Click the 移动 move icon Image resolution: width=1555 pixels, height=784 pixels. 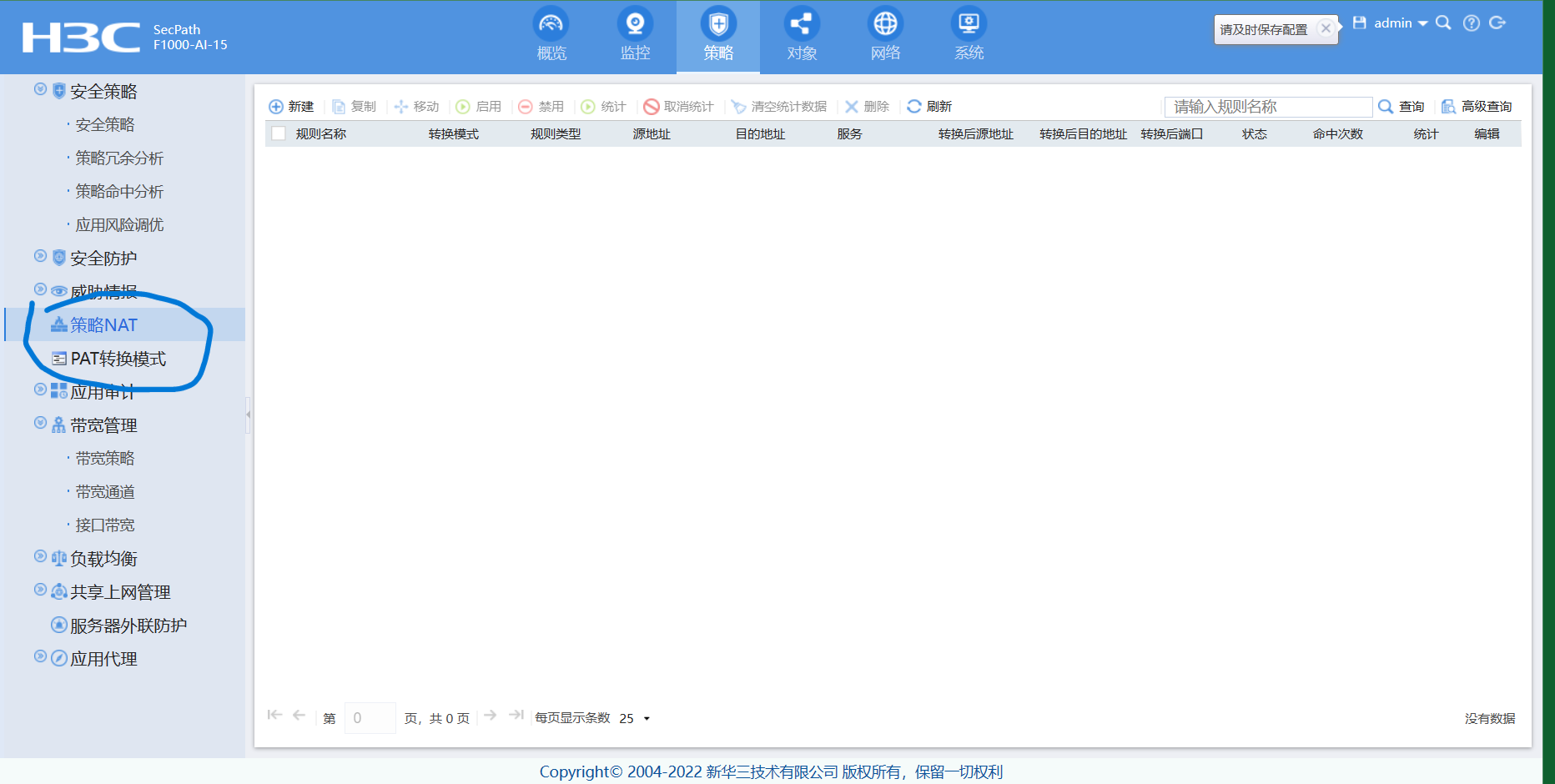[x=401, y=107]
